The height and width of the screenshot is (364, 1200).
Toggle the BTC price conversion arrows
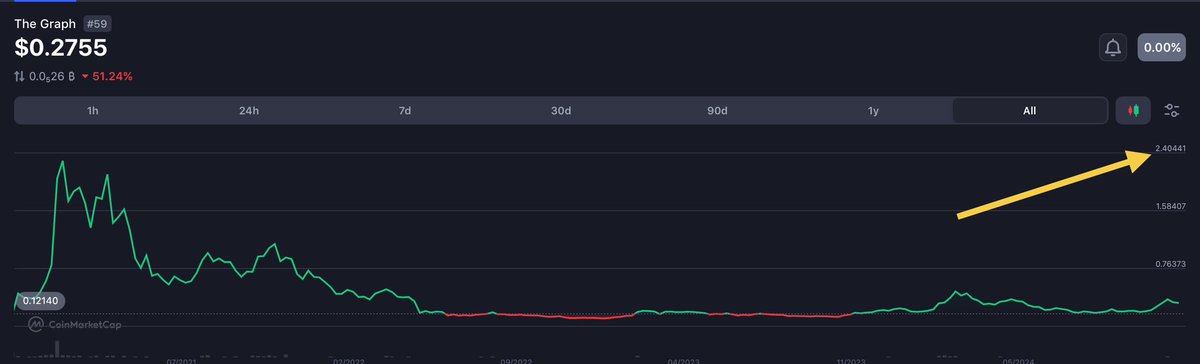[x=20, y=76]
